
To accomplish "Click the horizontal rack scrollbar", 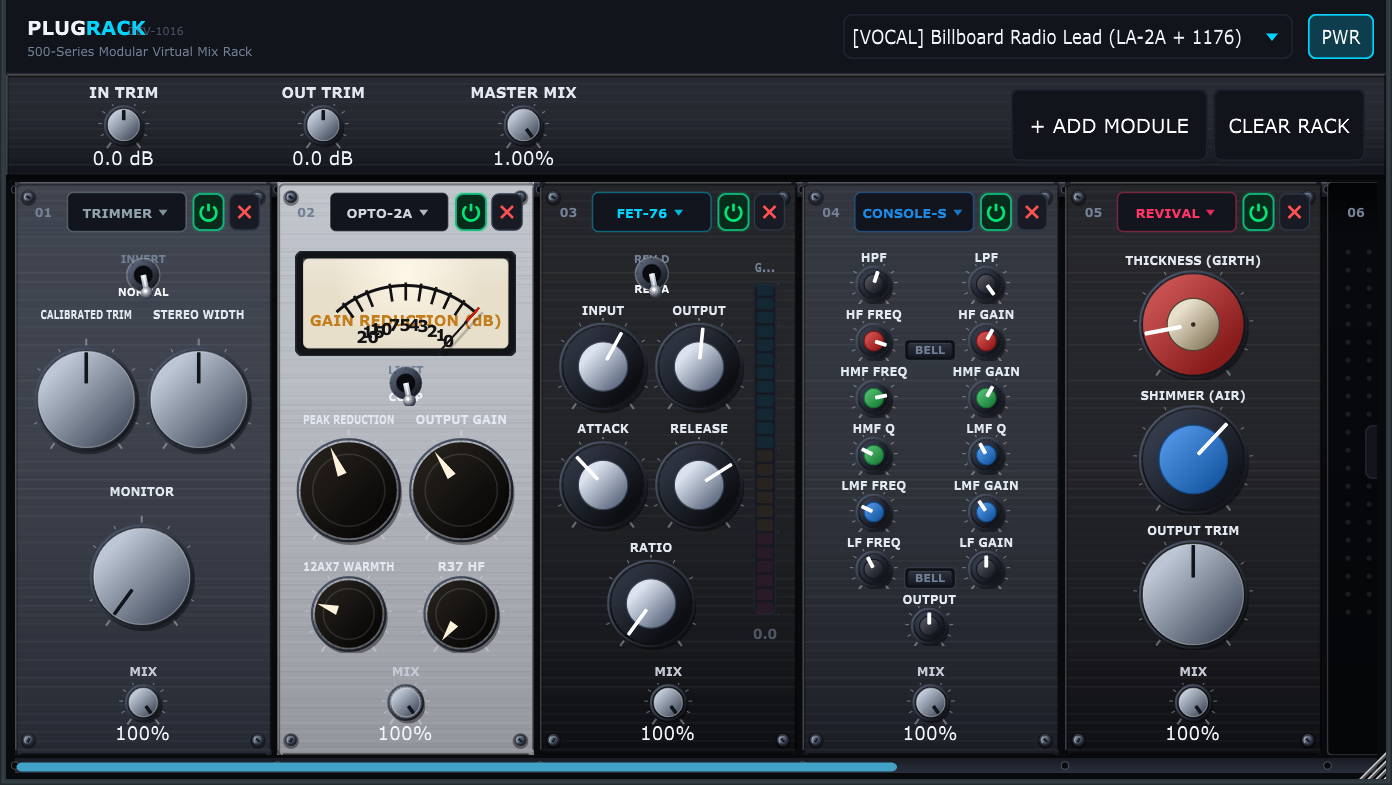I will click(x=456, y=767).
